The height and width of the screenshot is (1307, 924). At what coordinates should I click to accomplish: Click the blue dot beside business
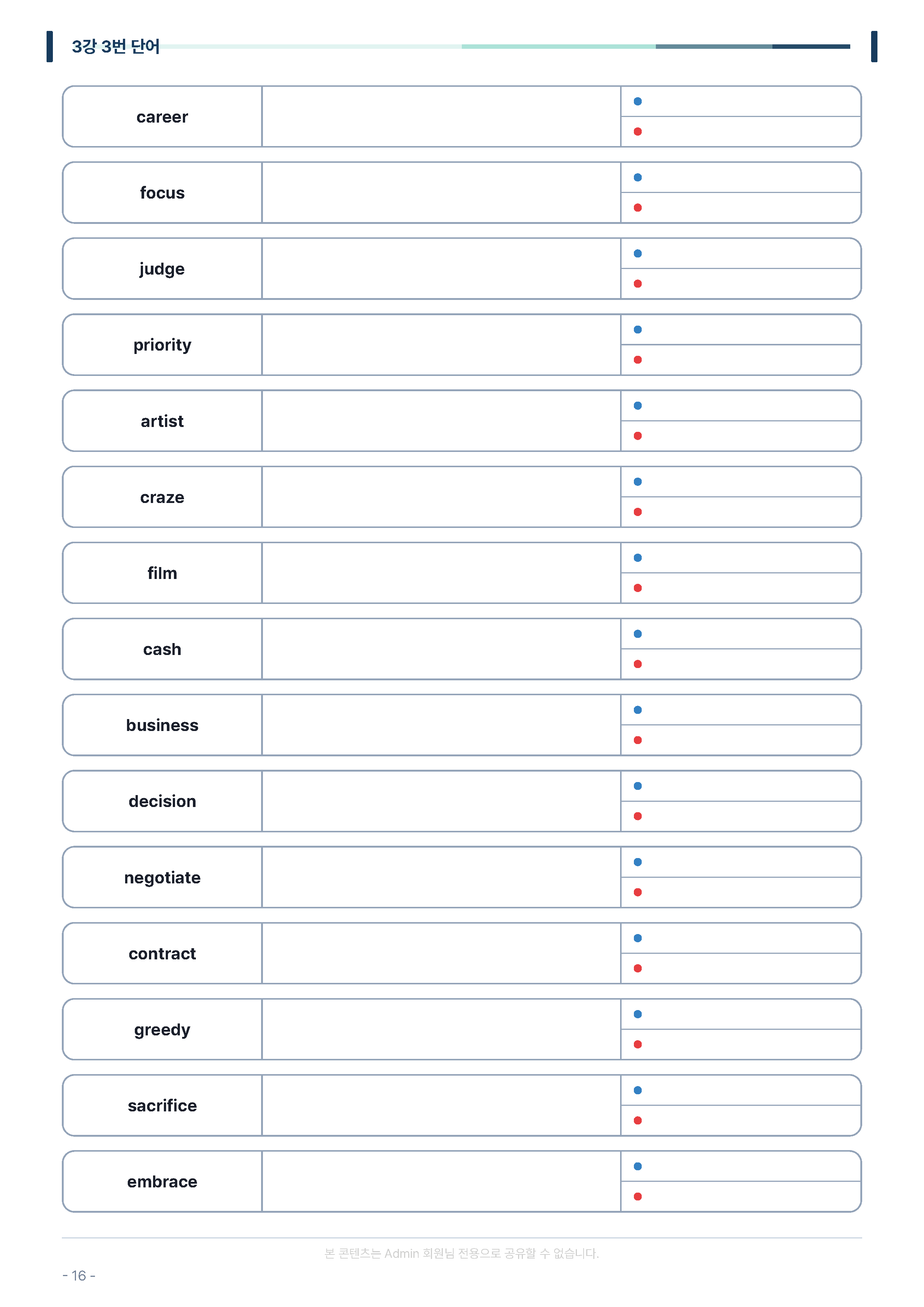[638, 710]
